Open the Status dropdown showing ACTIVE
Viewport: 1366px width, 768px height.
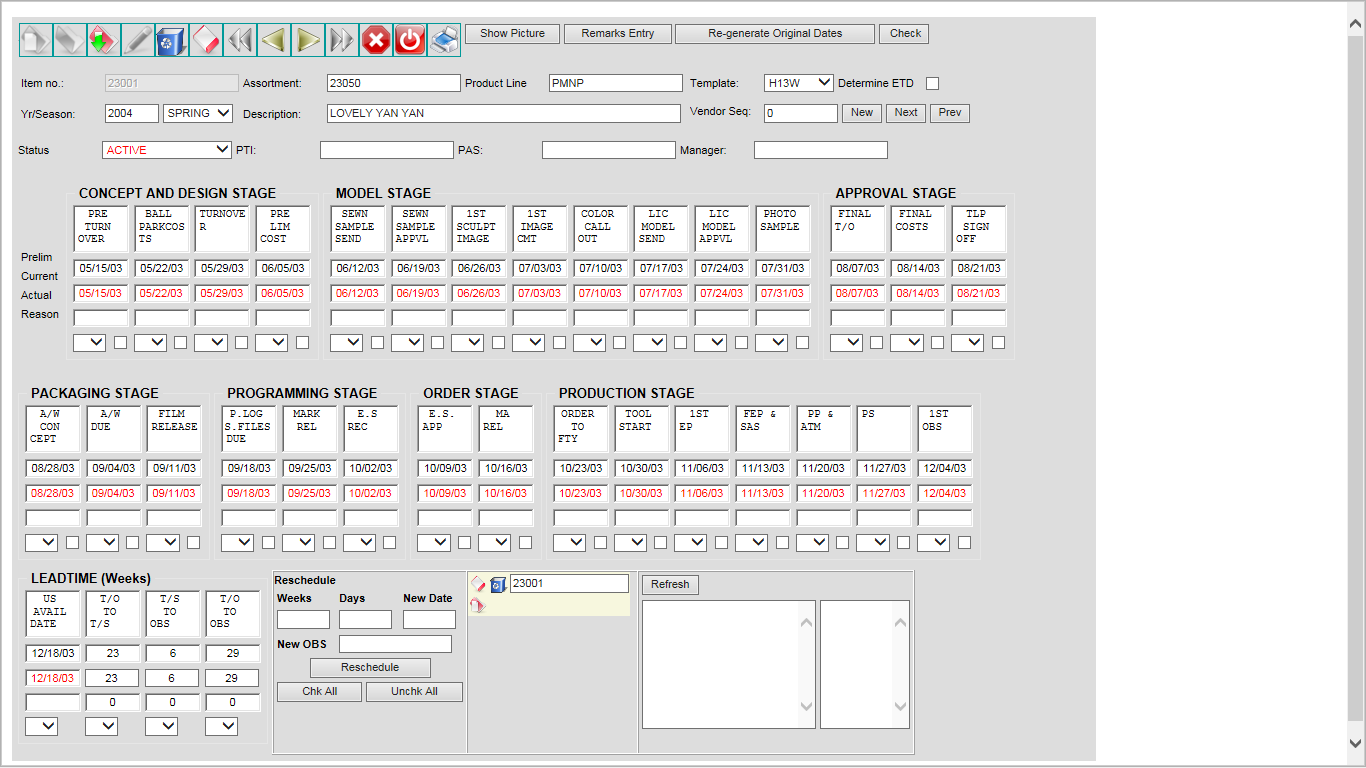click(x=167, y=150)
